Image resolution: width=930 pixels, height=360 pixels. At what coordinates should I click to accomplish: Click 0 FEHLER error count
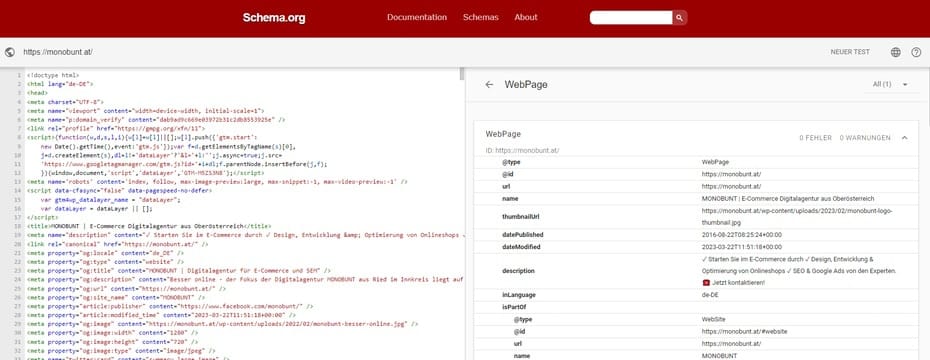(x=816, y=138)
